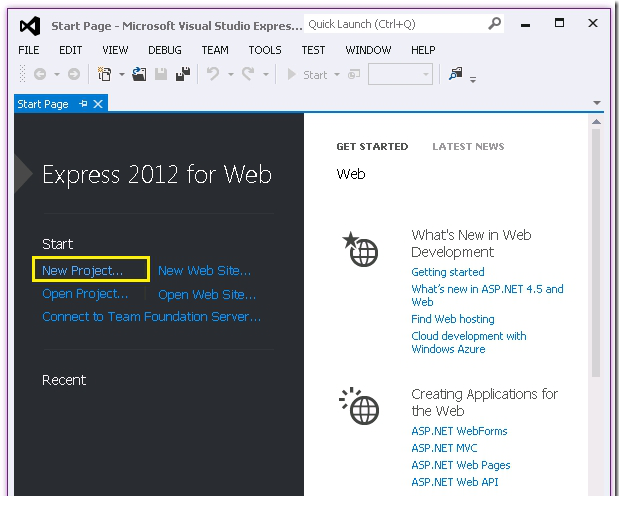This screenshot has height=515, width=619.
Task: Open the empty solution configurations combo box
Action: (400, 74)
